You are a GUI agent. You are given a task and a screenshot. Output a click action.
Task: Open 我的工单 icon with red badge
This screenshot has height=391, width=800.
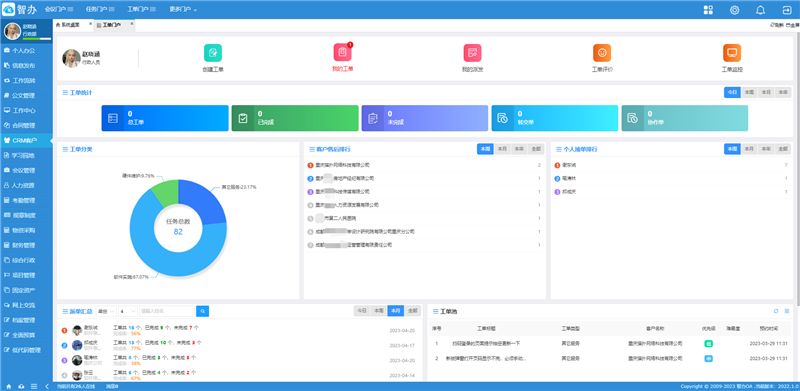[x=342, y=53]
